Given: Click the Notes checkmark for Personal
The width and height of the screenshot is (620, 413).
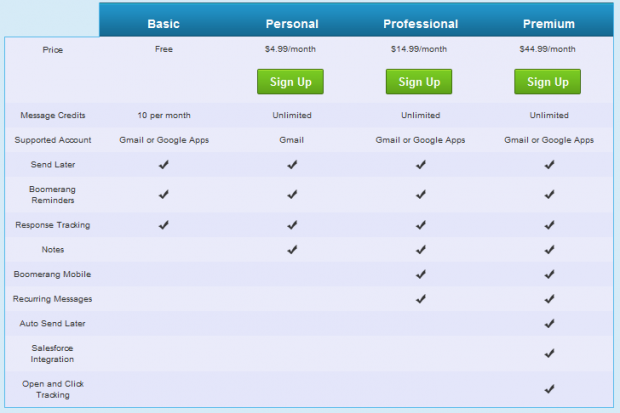Looking at the screenshot, I should (x=292, y=250).
